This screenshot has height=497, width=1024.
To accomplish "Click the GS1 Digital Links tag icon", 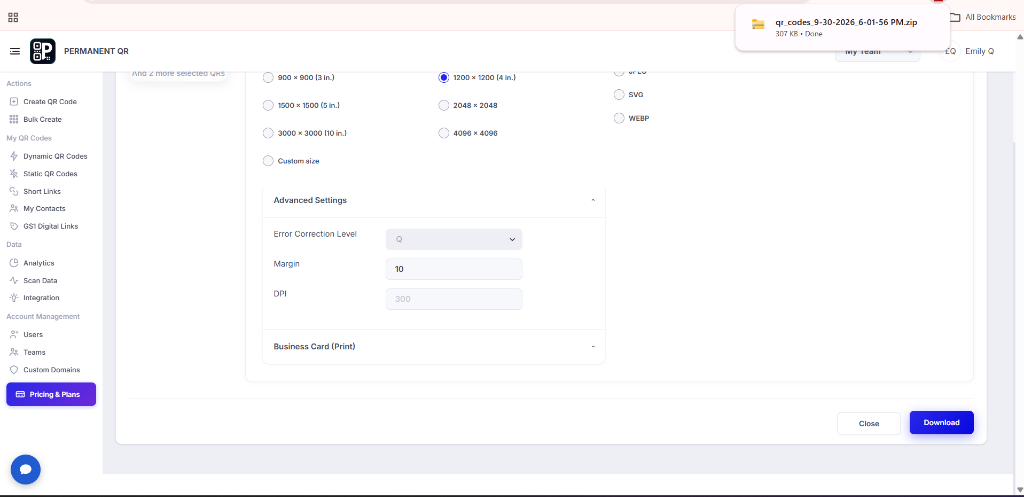I will click(14, 226).
